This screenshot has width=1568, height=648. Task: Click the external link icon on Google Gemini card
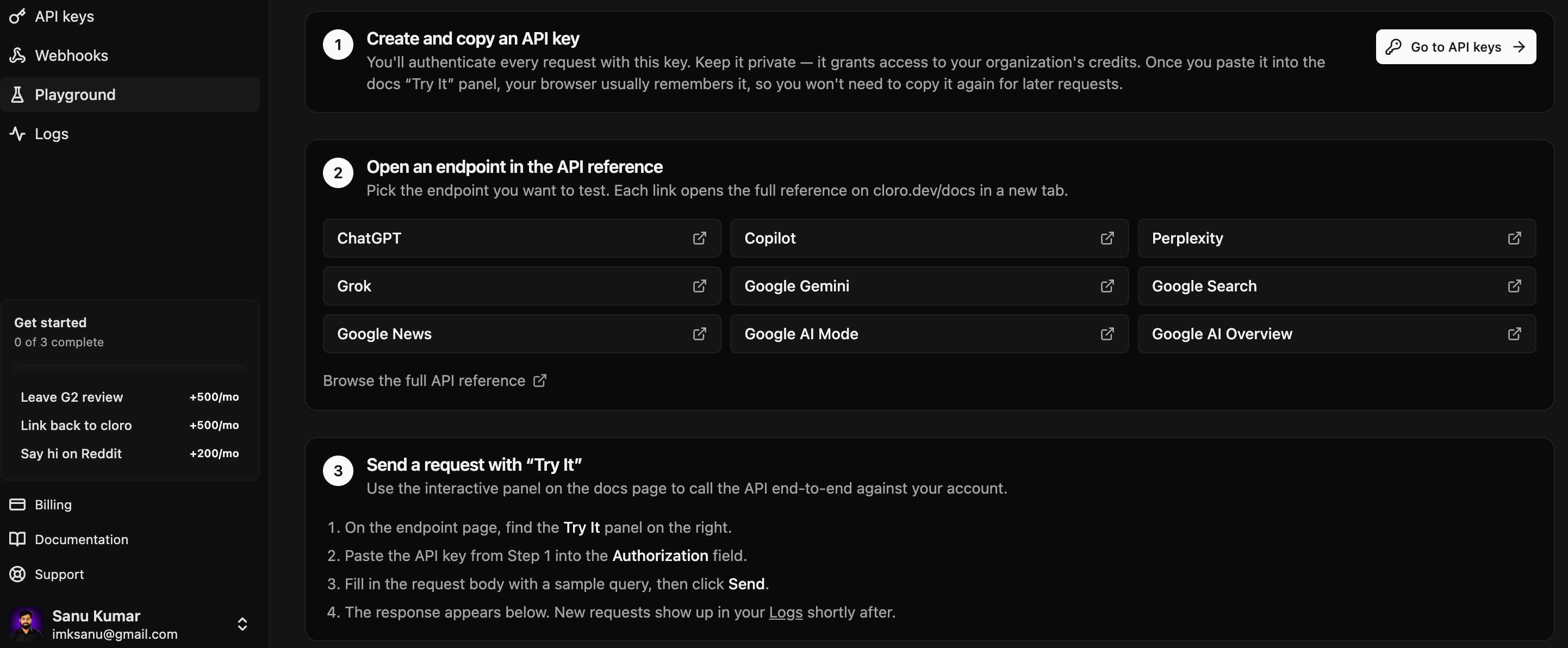point(1107,286)
